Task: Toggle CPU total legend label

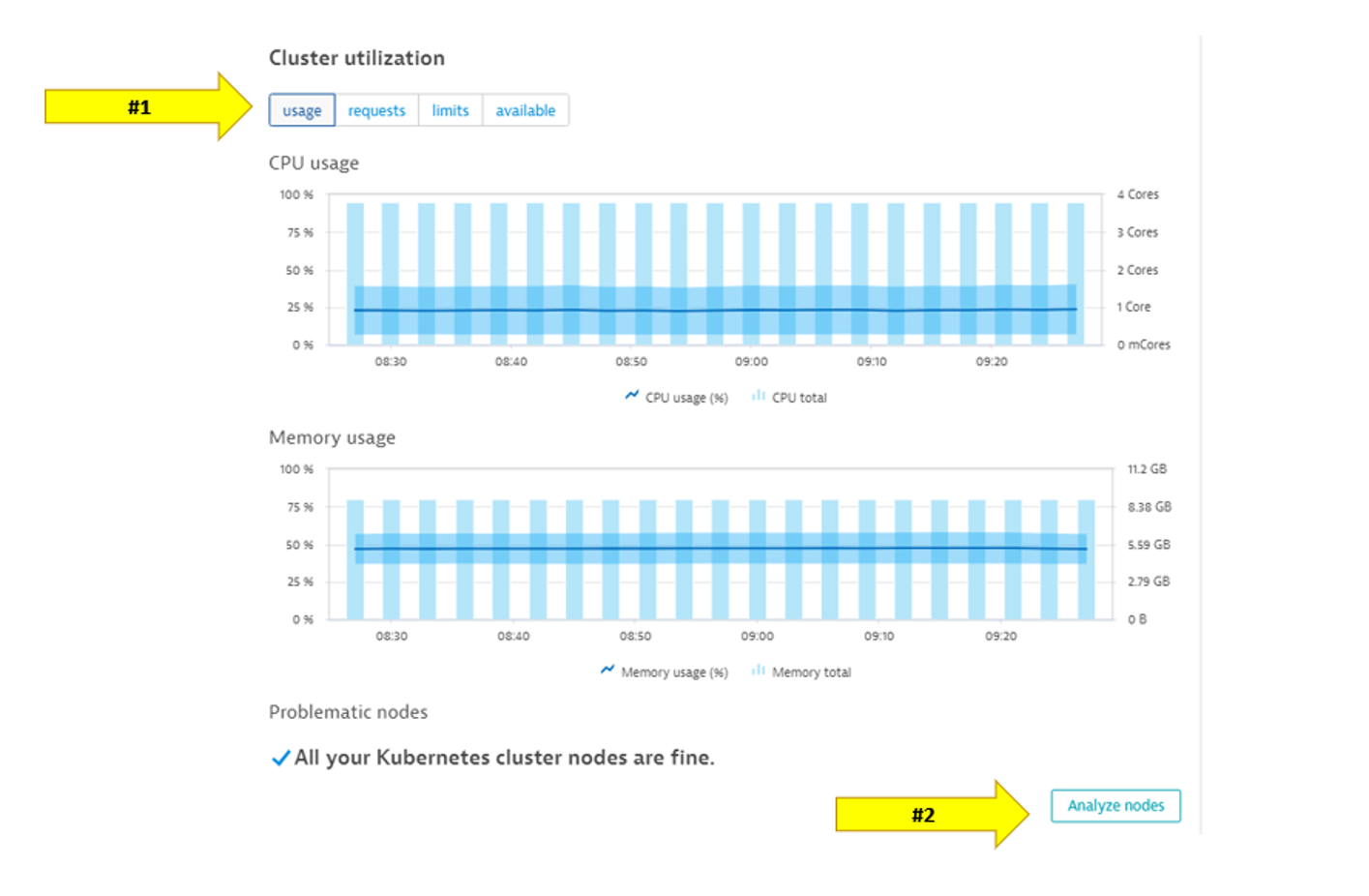Action: 799,398
